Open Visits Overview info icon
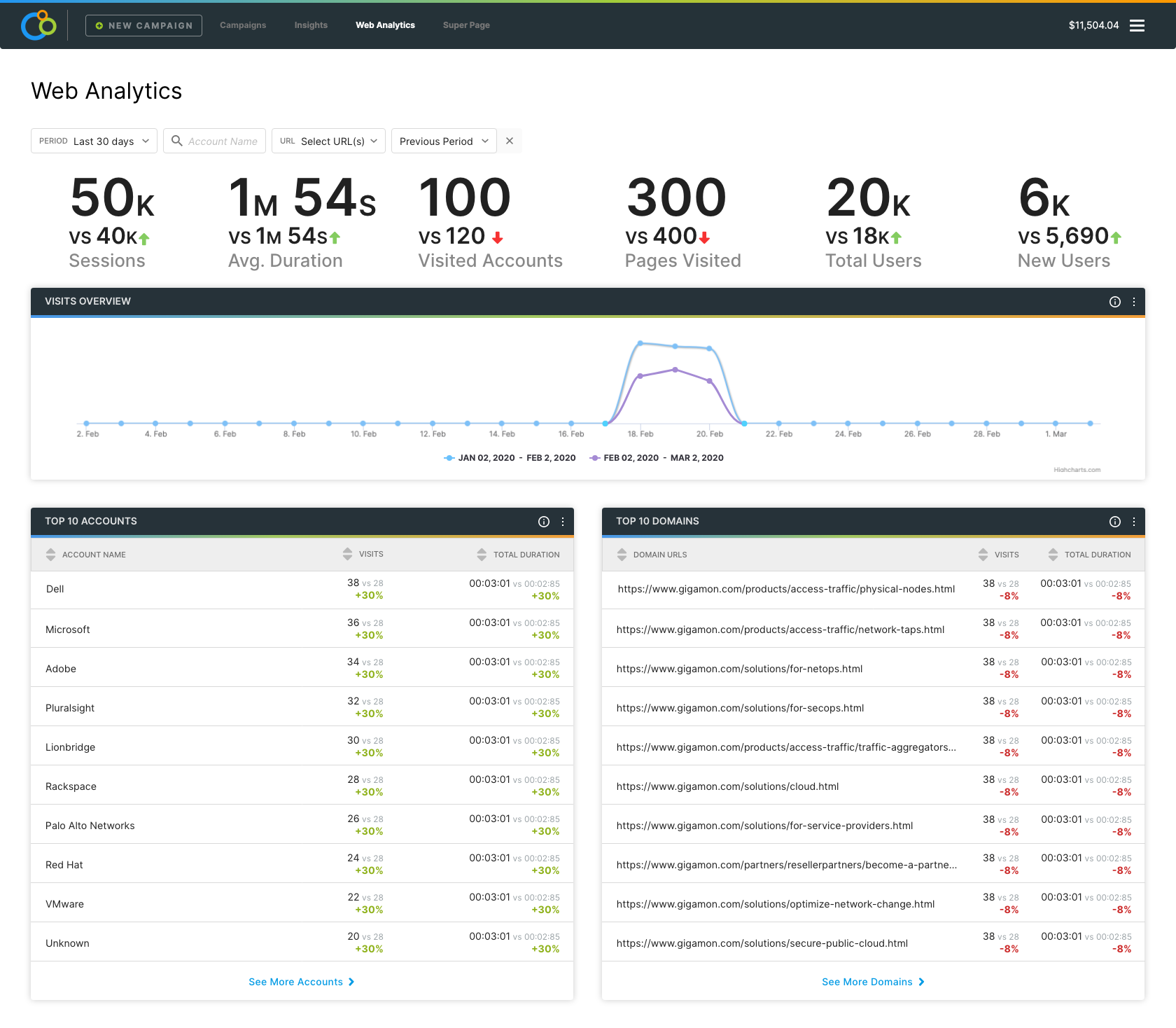 1115,302
